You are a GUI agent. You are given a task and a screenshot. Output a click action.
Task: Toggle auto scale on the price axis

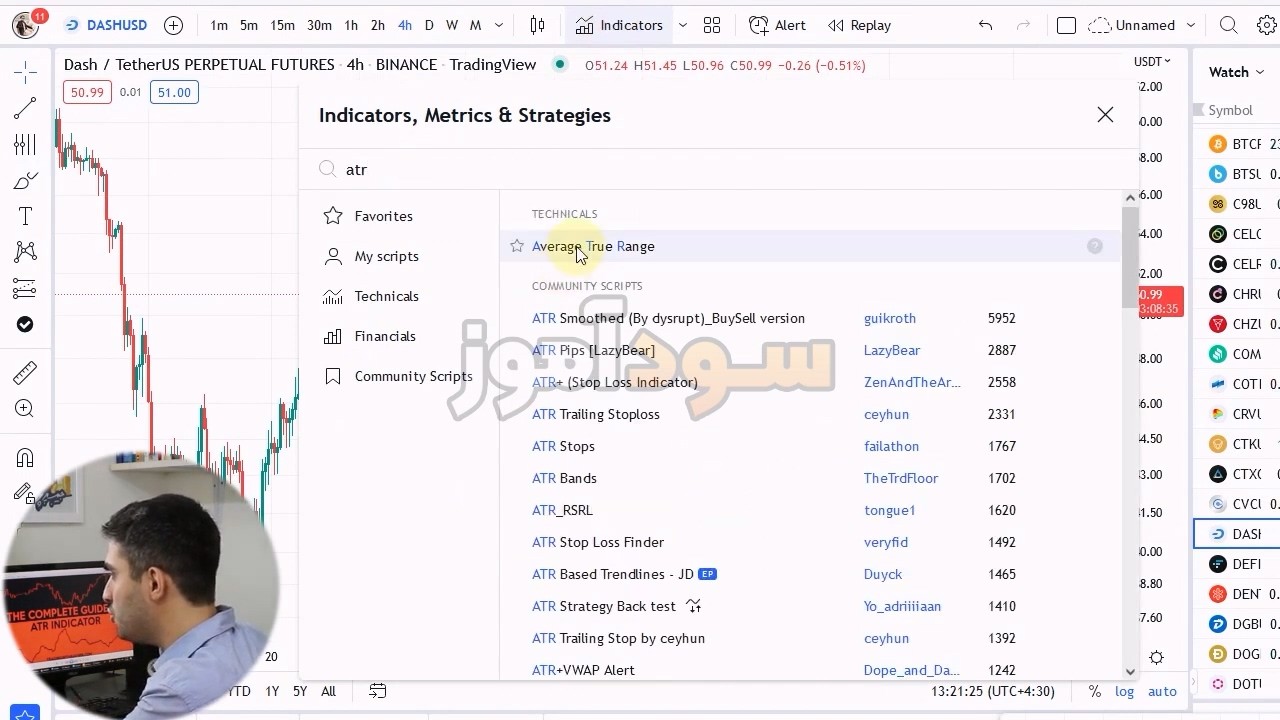point(1162,691)
